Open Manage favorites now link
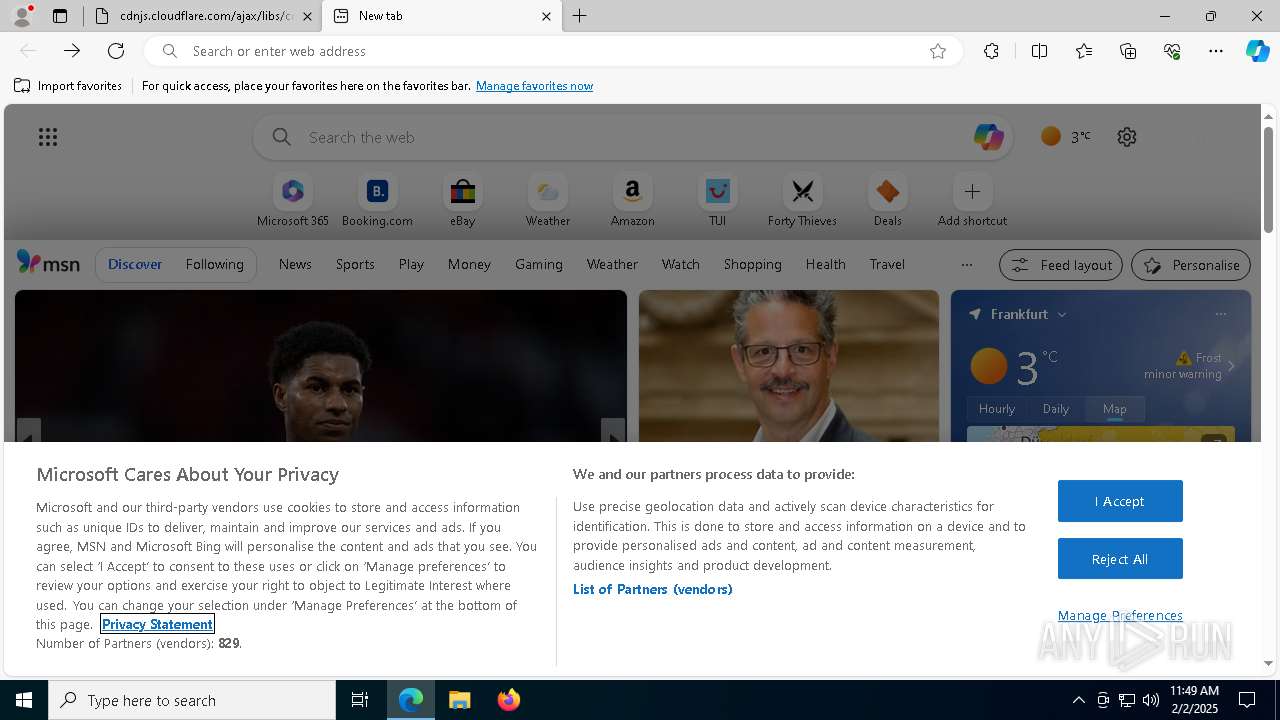1280x720 pixels. click(534, 86)
